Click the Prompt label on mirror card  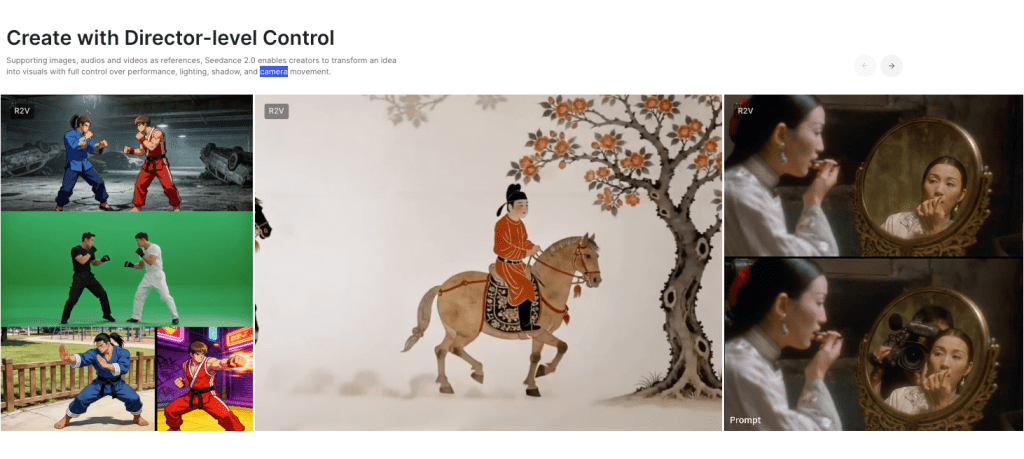tap(745, 420)
